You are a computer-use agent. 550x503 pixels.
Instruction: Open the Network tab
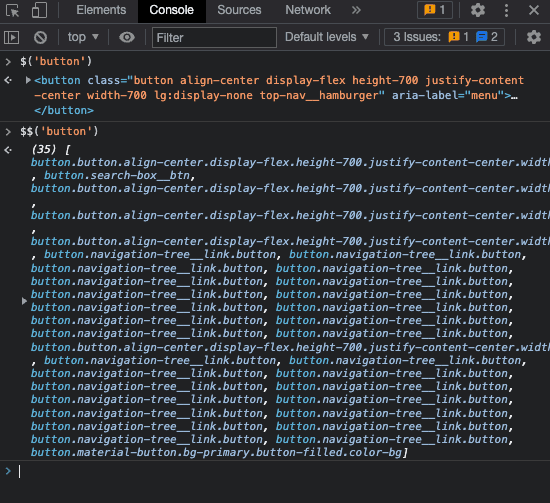[x=308, y=10]
